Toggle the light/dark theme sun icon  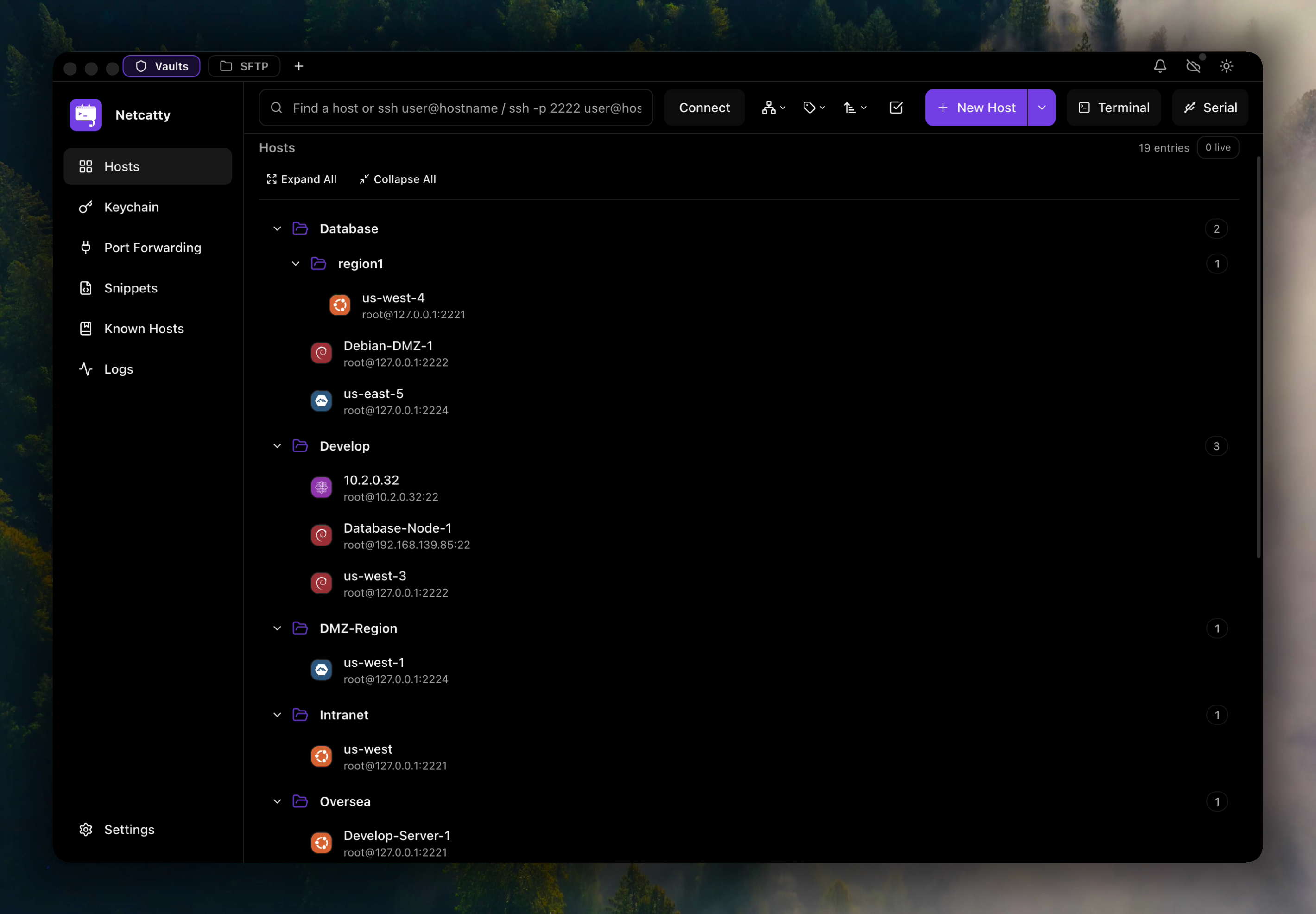click(1226, 66)
